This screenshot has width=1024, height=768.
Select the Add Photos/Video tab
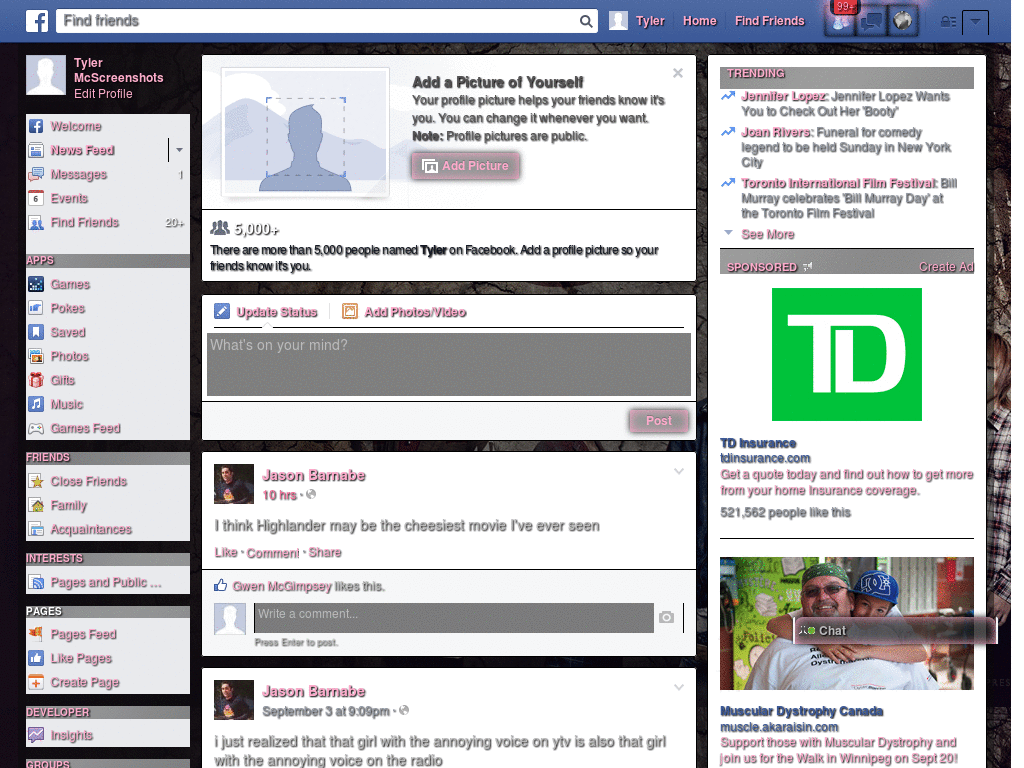(404, 312)
